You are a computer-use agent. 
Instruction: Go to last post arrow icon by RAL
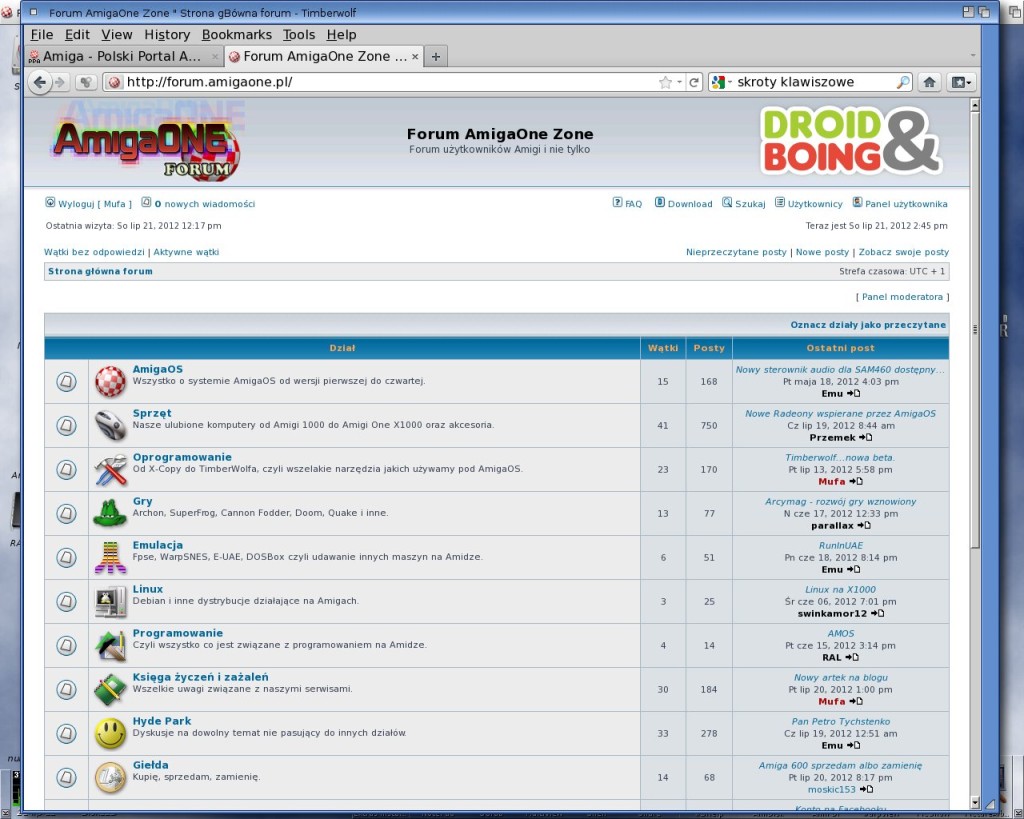[852, 658]
